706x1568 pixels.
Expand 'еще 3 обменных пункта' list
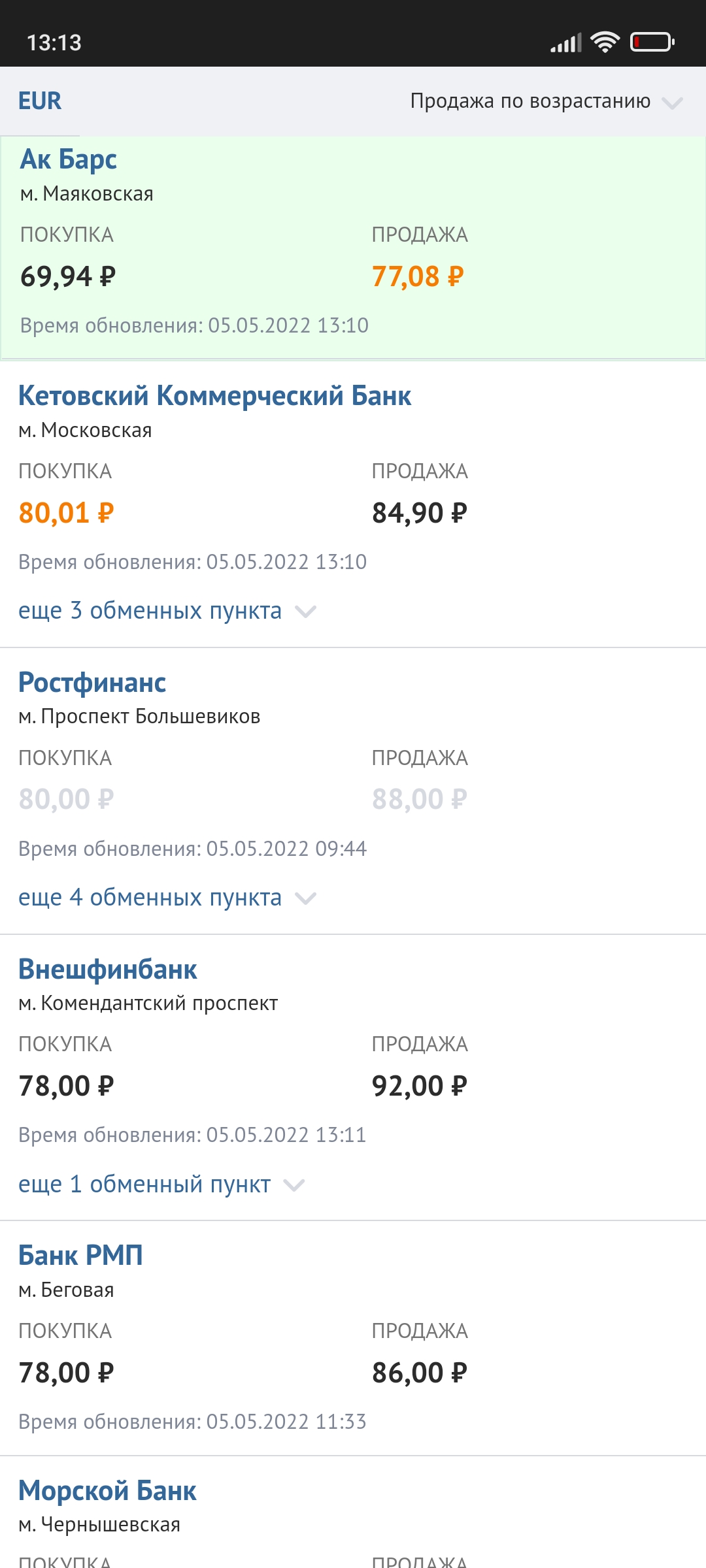(167, 611)
